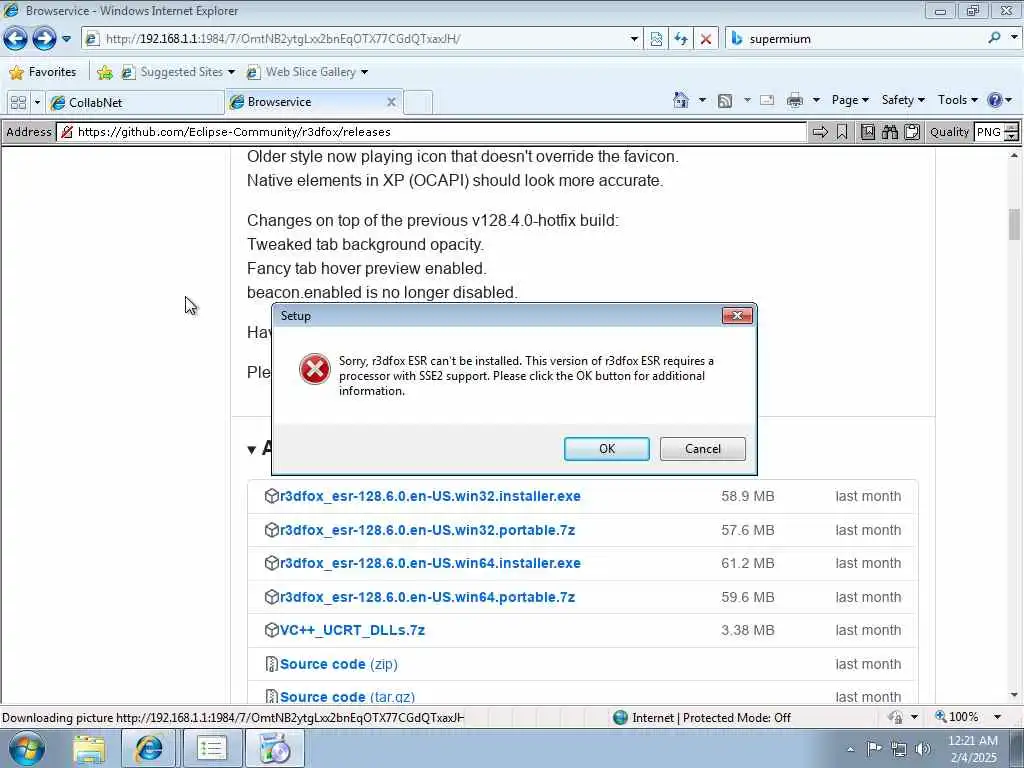Close the Browservice tab
This screenshot has height=768, width=1024.
(391, 102)
